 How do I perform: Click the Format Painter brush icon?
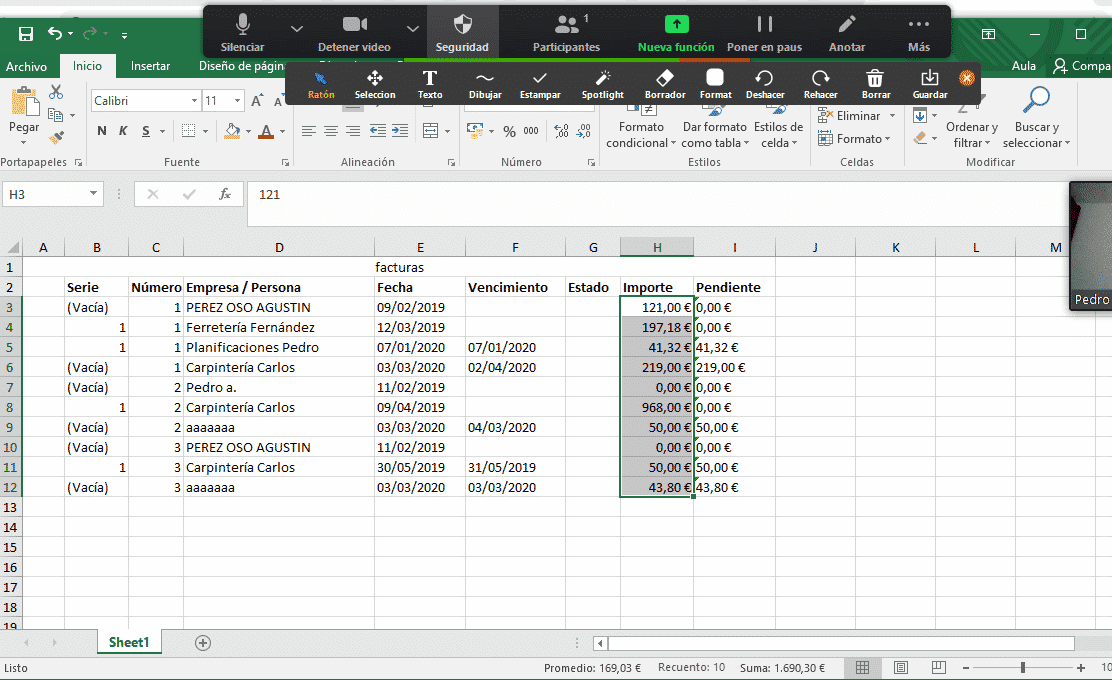pos(56,137)
